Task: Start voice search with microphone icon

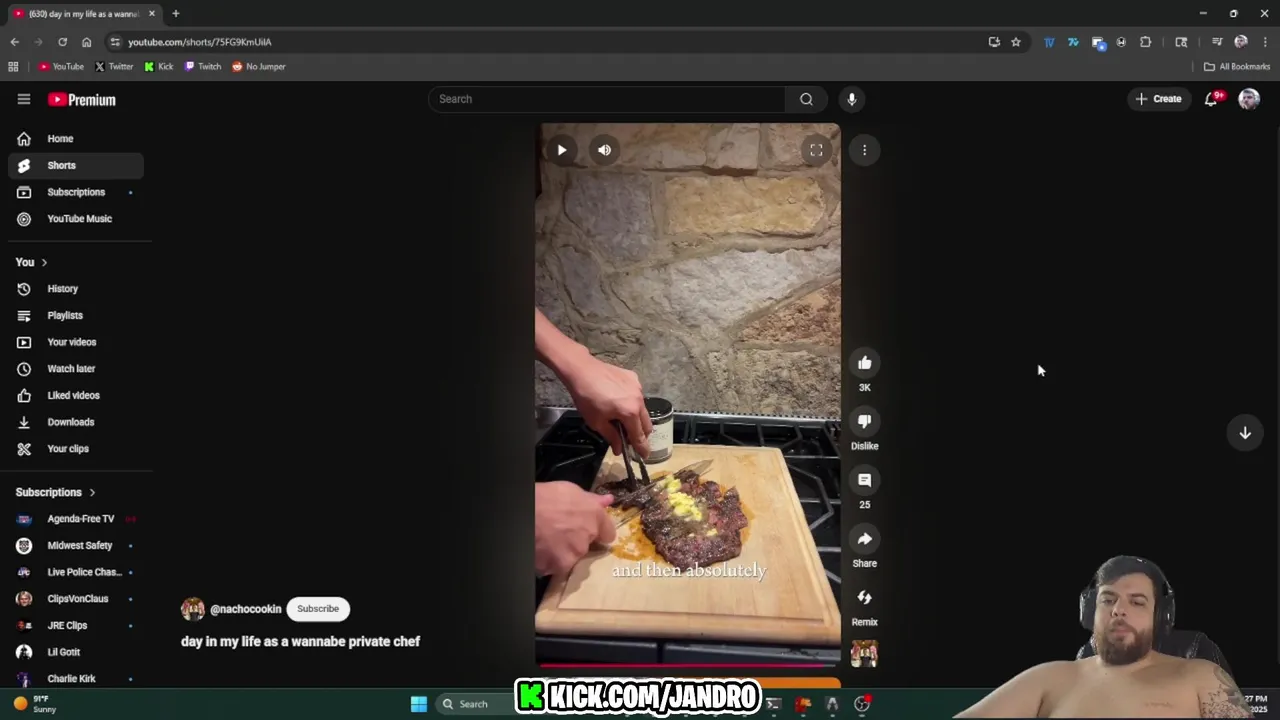Action: click(x=851, y=99)
